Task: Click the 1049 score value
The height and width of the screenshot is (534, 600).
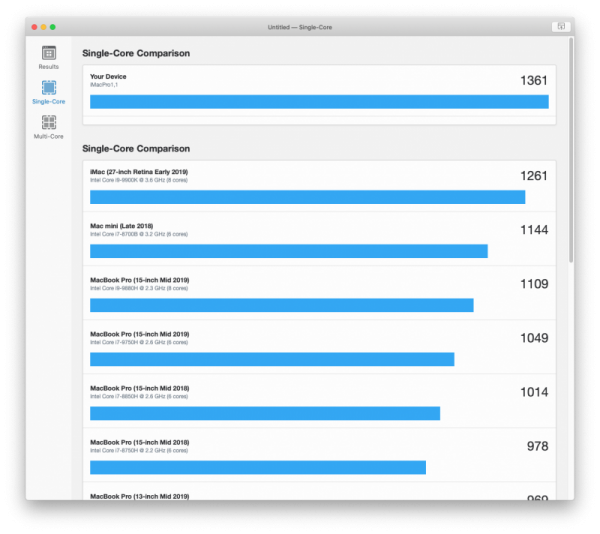Action: click(534, 338)
